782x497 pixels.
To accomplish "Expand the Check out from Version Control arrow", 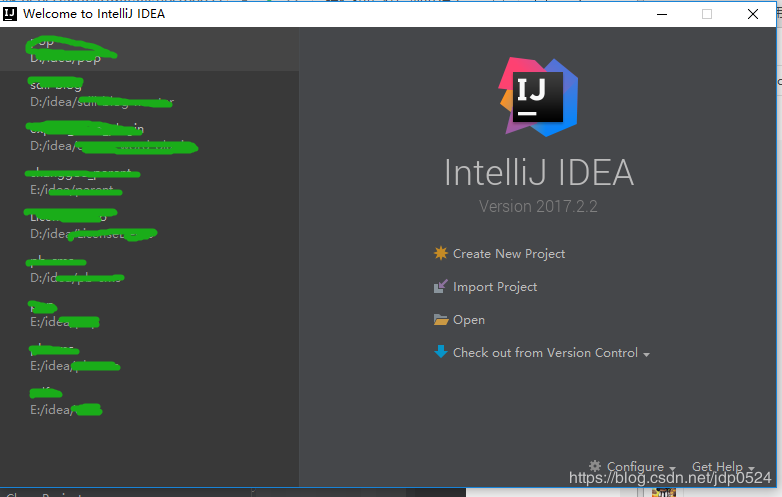I will 646,354.
